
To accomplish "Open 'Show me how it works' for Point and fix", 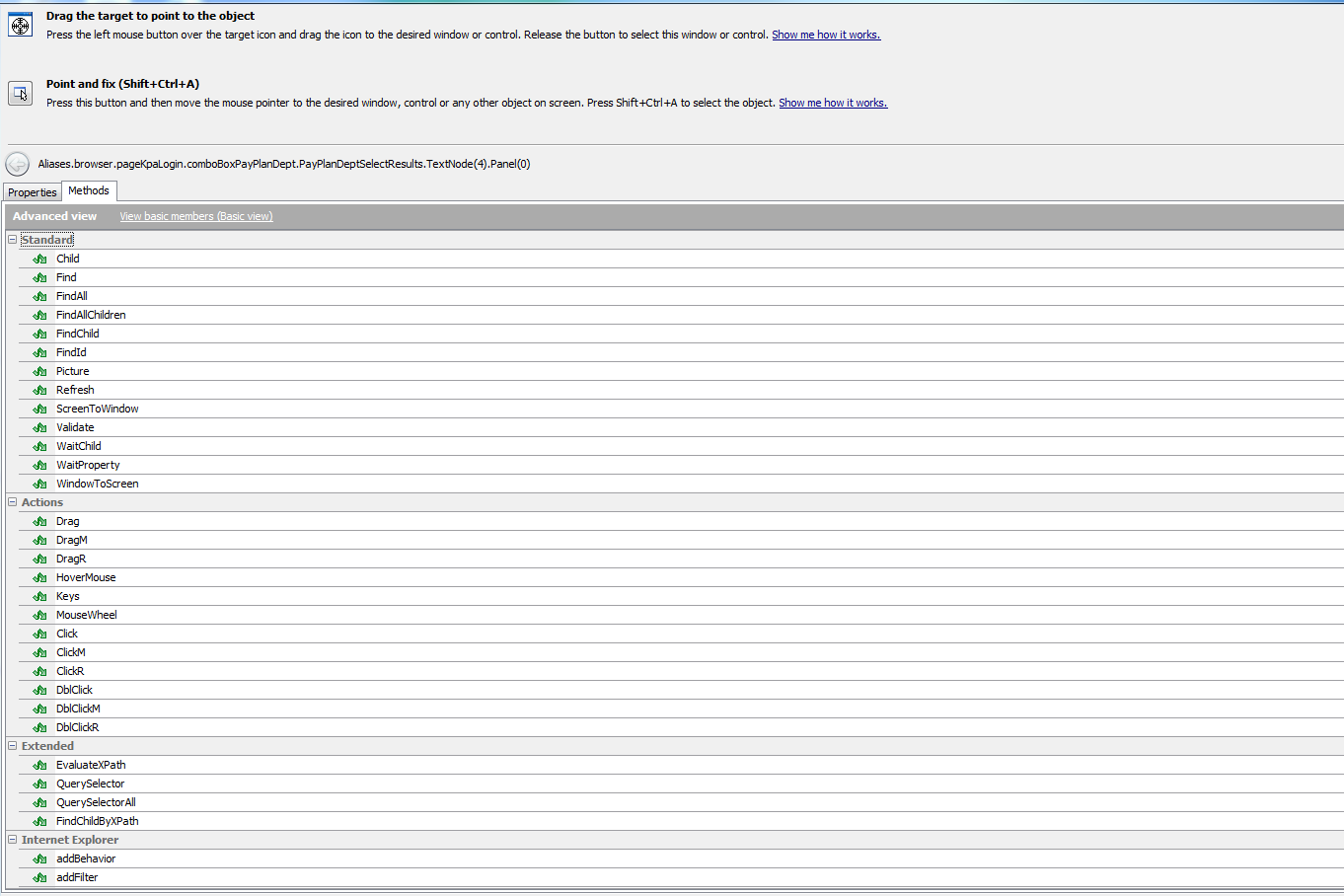I will pos(832,103).
